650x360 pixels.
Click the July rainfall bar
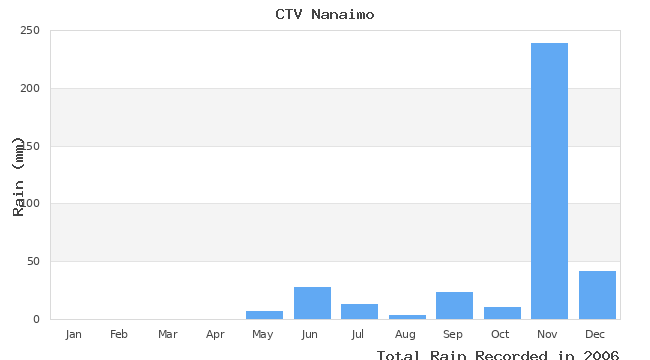pos(359,311)
